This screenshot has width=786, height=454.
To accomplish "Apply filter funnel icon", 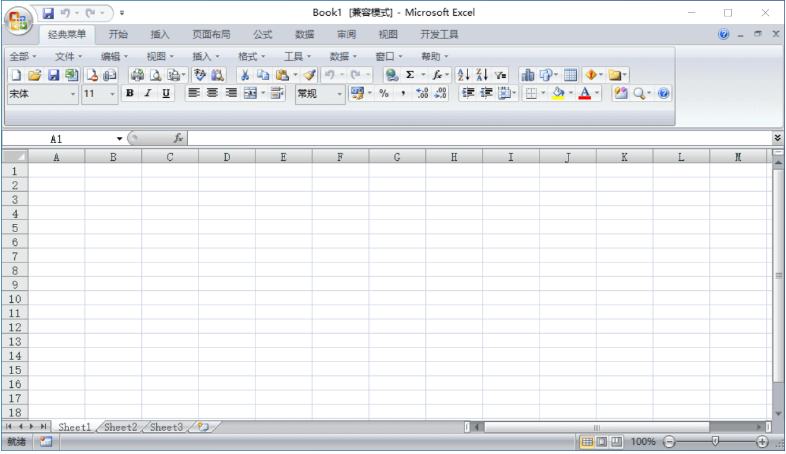I will coord(500,75).
